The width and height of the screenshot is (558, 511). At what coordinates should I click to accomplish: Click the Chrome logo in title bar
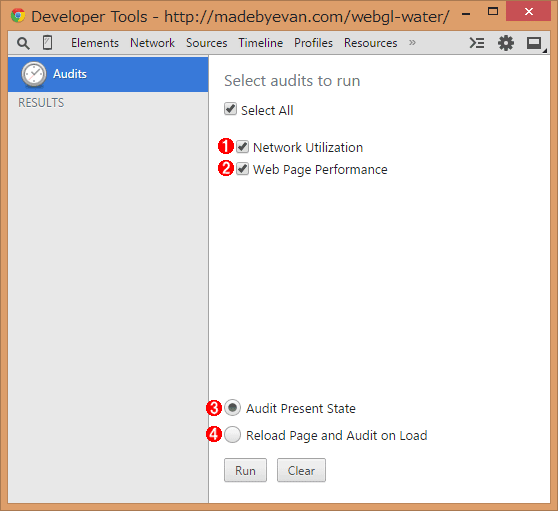(18, 16)
